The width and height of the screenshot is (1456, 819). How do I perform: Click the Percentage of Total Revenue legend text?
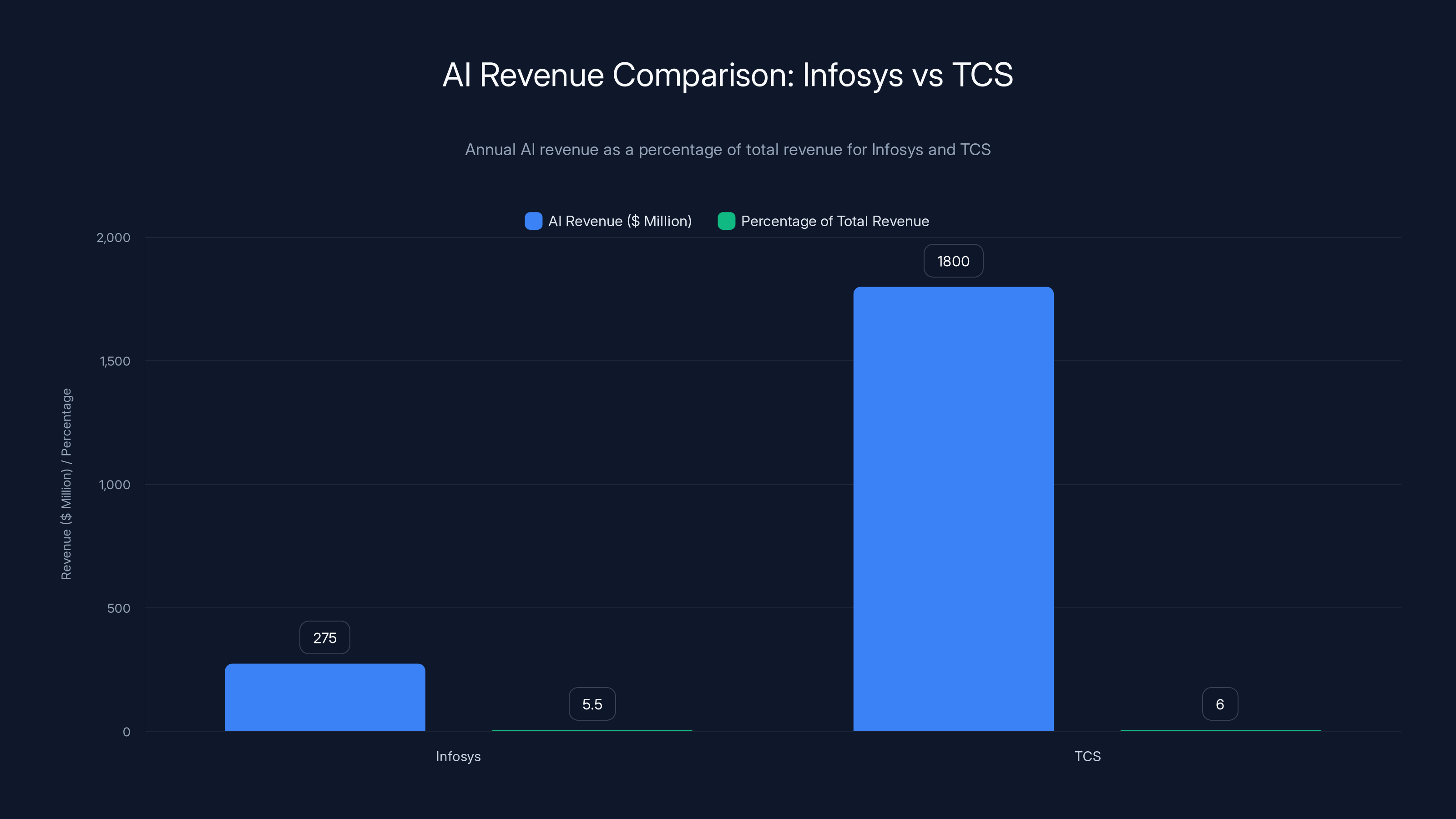pyautogui.click(x=835, y=221)
